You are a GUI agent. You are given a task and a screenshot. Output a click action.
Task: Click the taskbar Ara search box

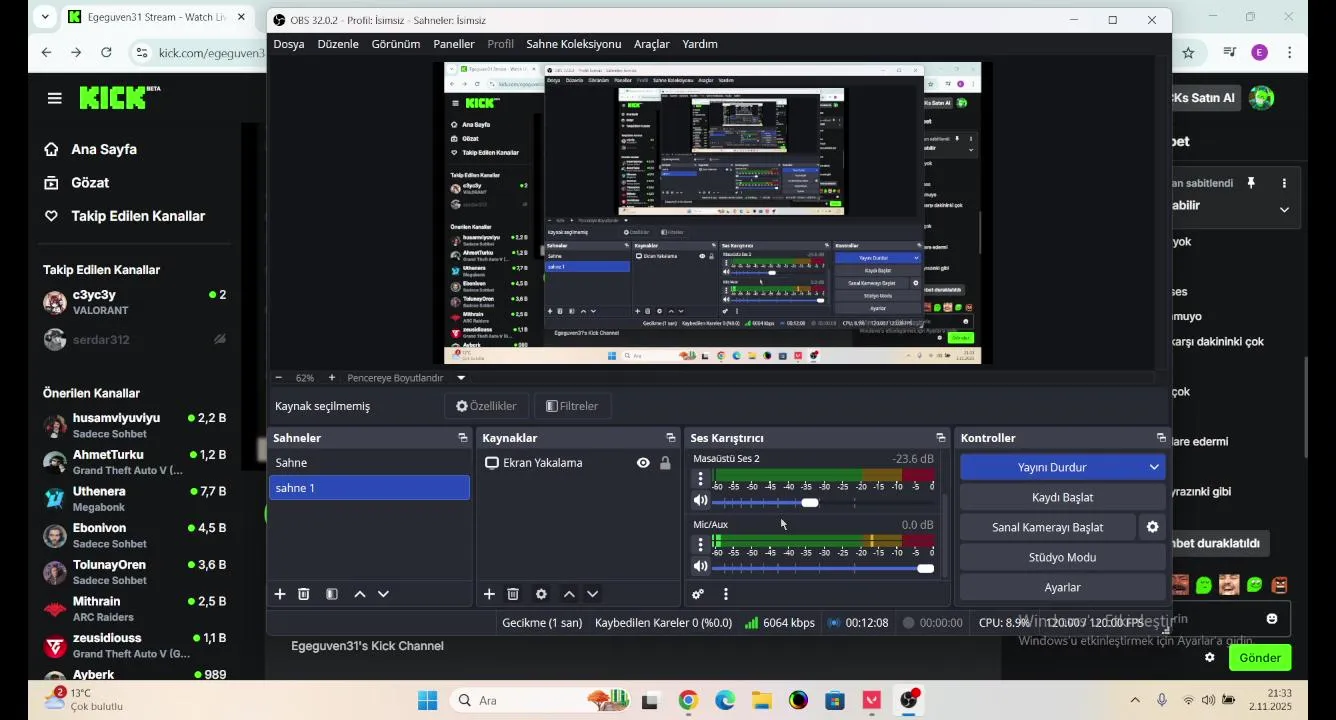click(539, 700)
